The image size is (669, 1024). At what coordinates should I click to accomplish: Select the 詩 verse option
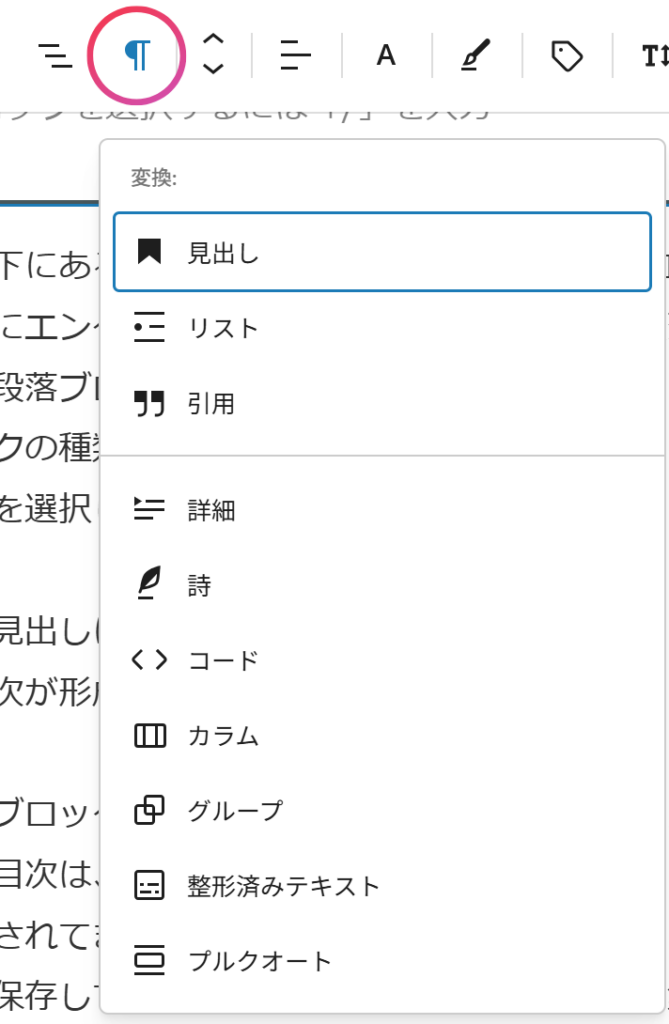200,586
